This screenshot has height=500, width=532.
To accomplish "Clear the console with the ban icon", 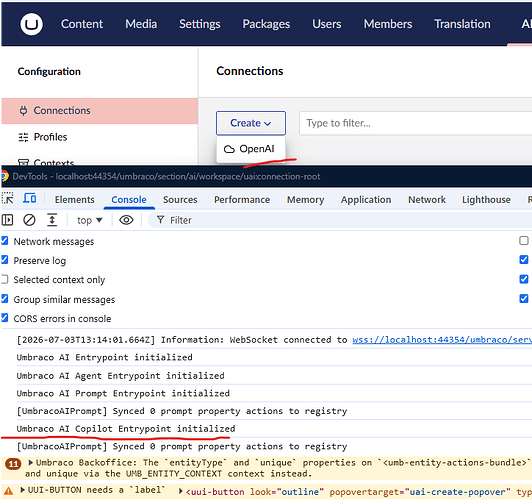I will pos(29,220).
